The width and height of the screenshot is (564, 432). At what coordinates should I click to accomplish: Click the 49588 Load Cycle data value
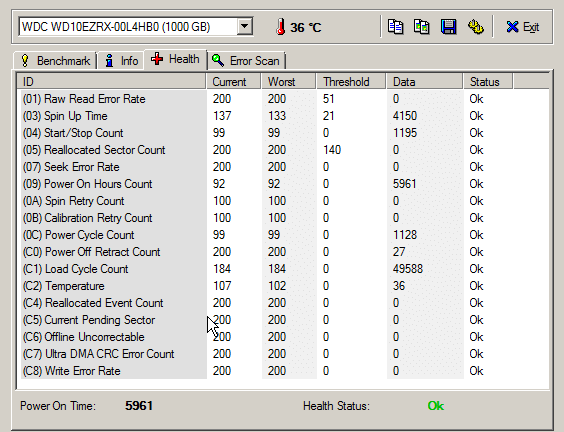coord(408,269)
